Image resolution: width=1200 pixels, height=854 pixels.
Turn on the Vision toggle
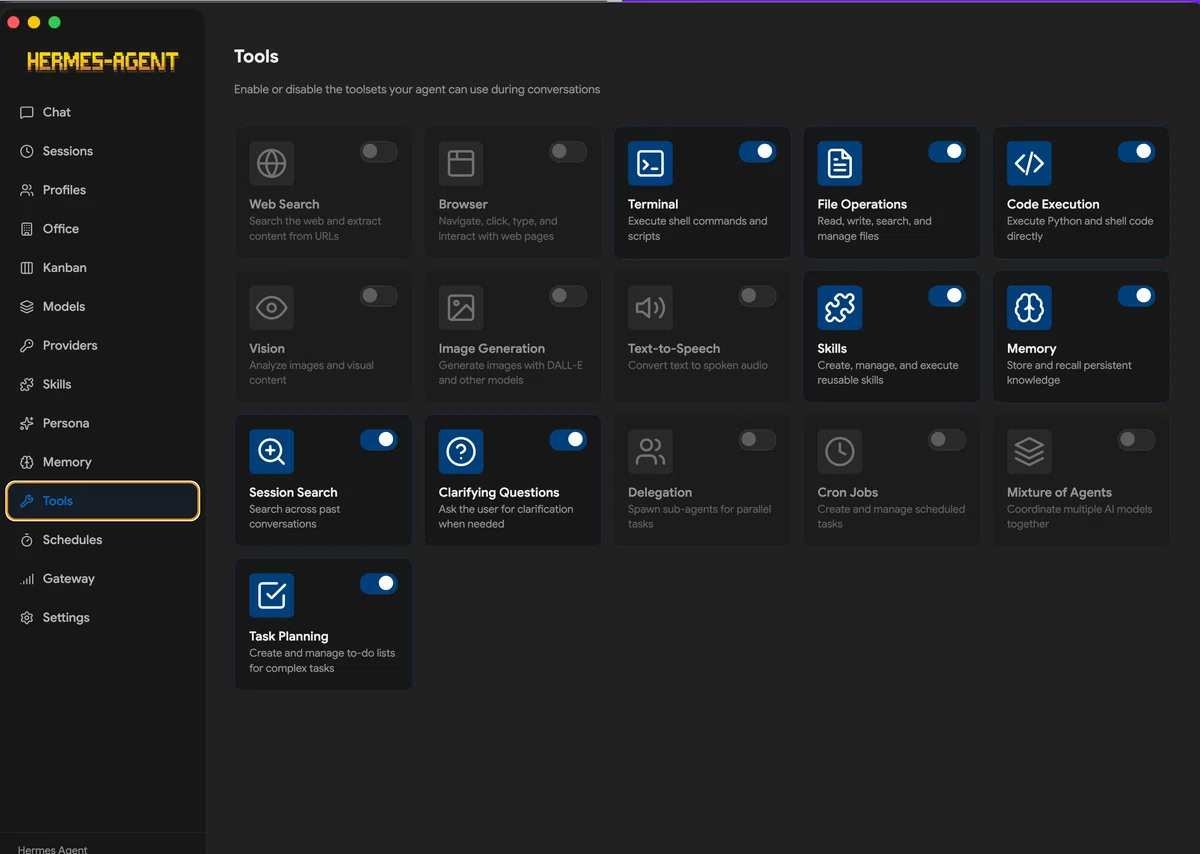coord(378,296)
